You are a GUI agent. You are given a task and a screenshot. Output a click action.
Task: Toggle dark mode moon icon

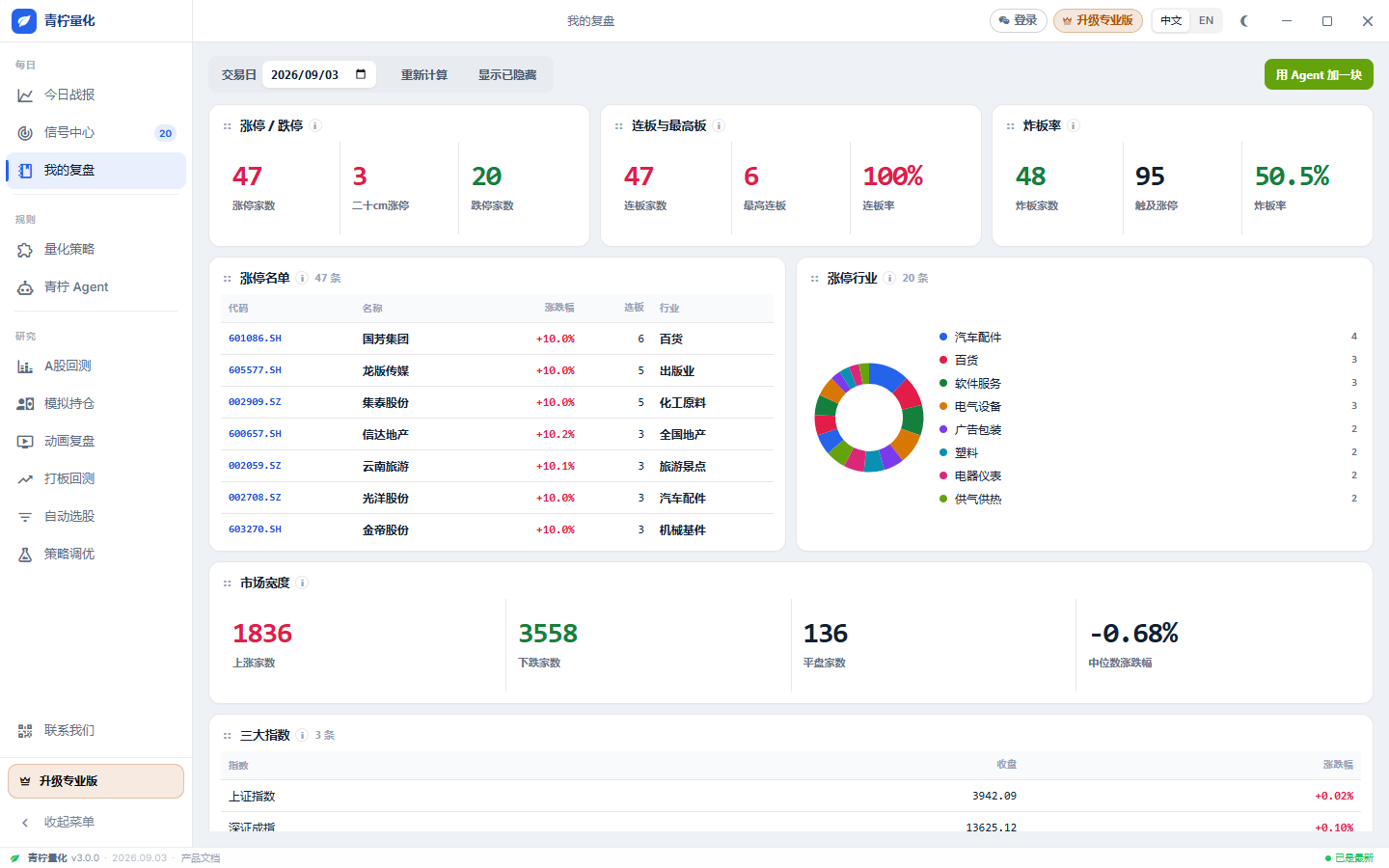(1244, 20)
